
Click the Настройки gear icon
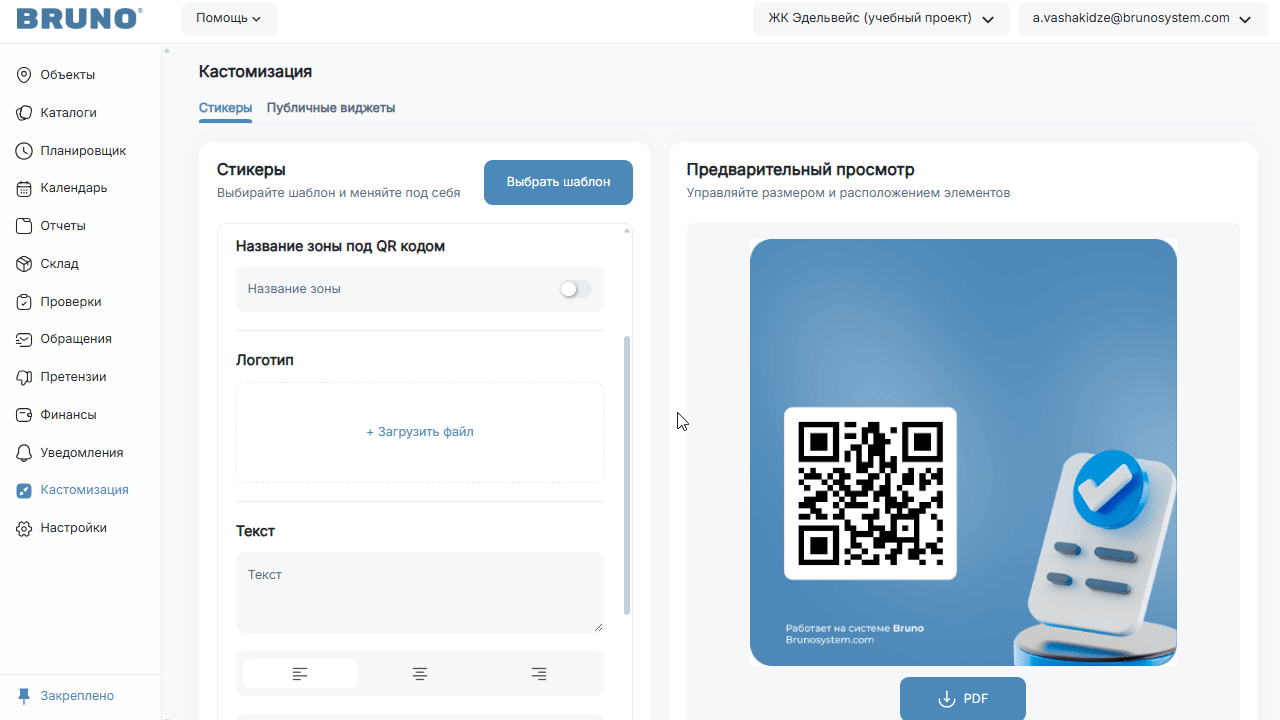point(25,528)
